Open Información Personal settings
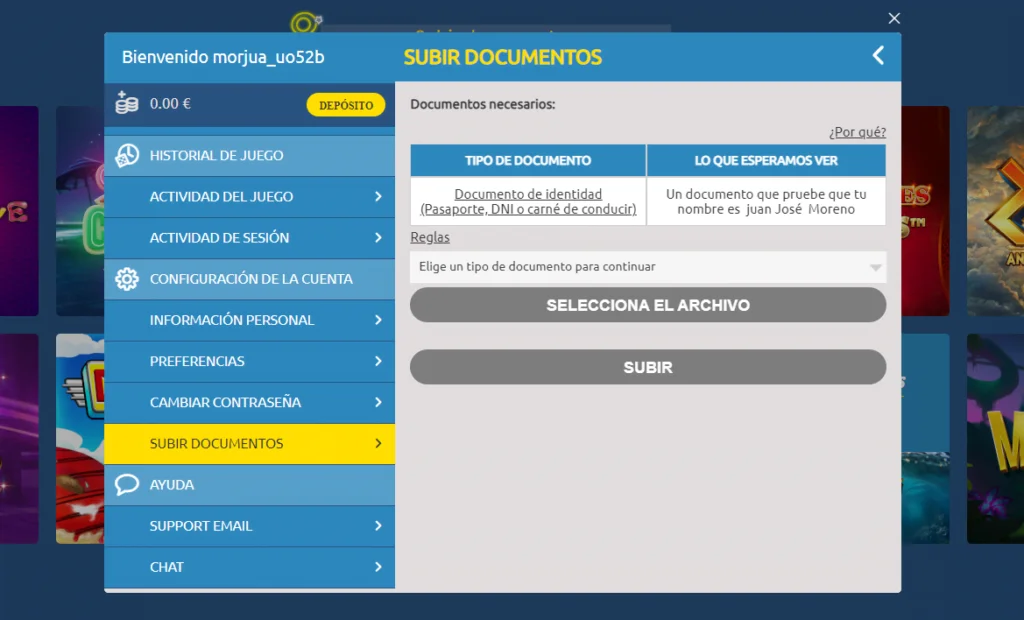The height and width of the screenshot is (620, 1024). pos(250,320)
